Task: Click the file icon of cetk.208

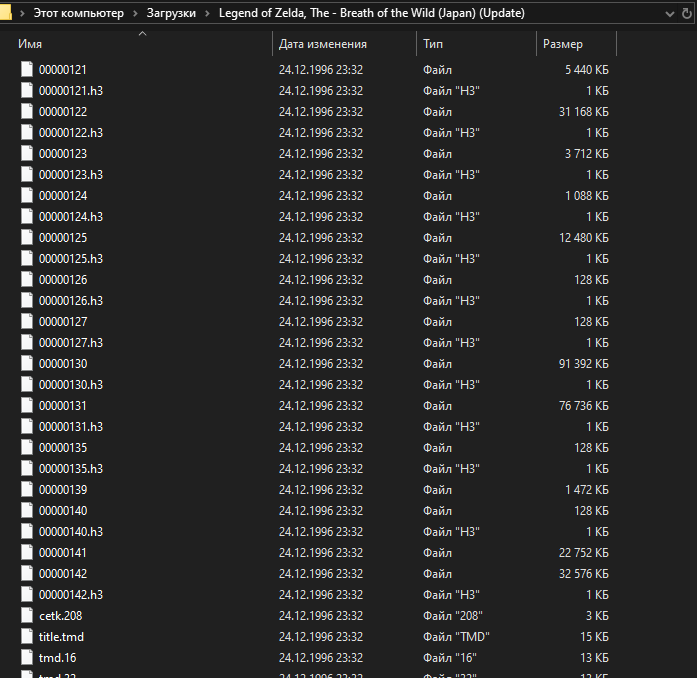Action: tap(27, 615)
